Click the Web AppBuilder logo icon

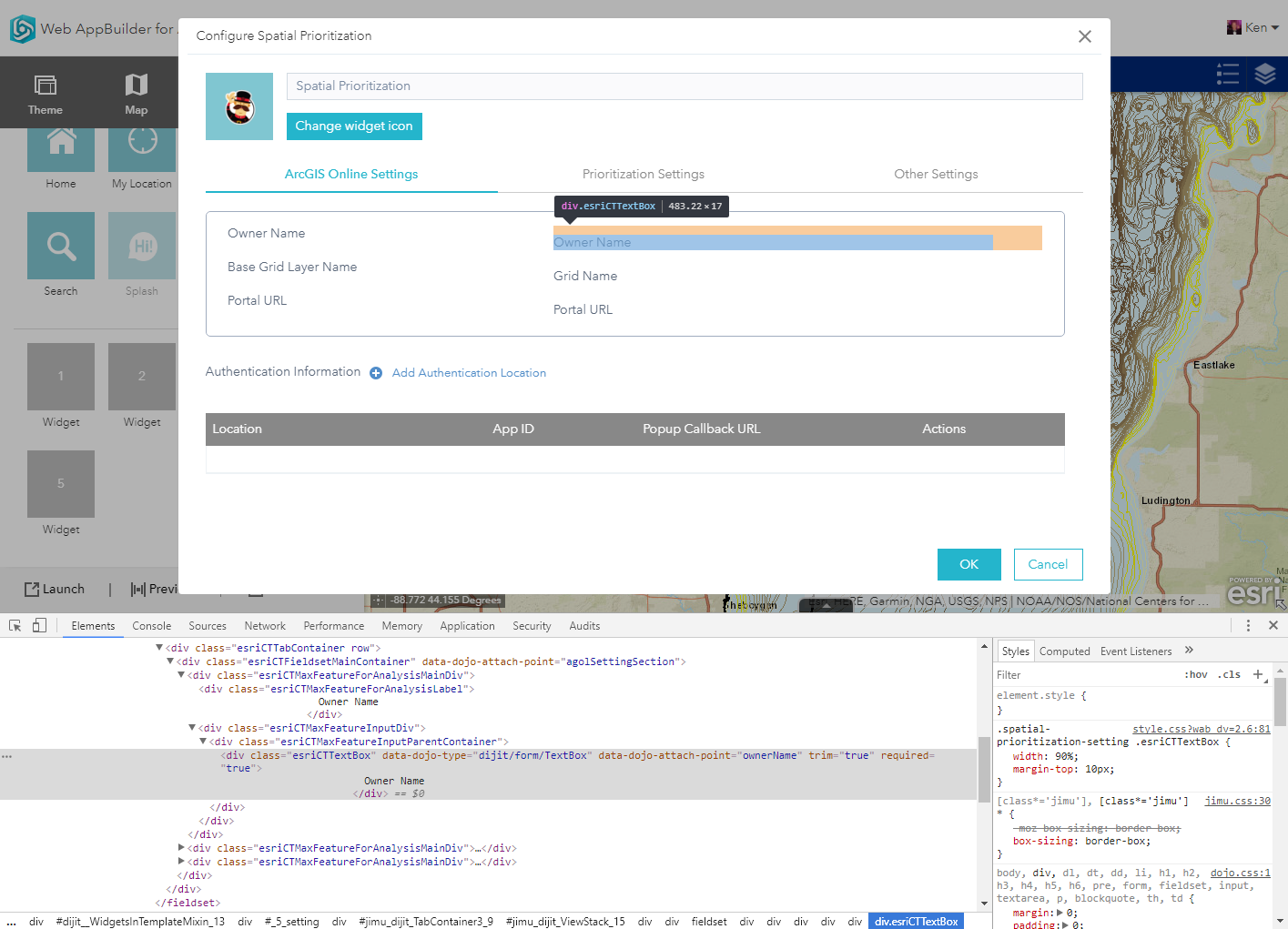tap(22, 29)
